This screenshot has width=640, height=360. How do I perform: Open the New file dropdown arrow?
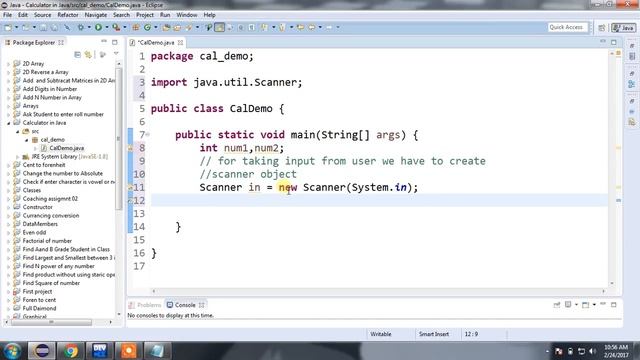pyautogui.click(x=16, y=27)
